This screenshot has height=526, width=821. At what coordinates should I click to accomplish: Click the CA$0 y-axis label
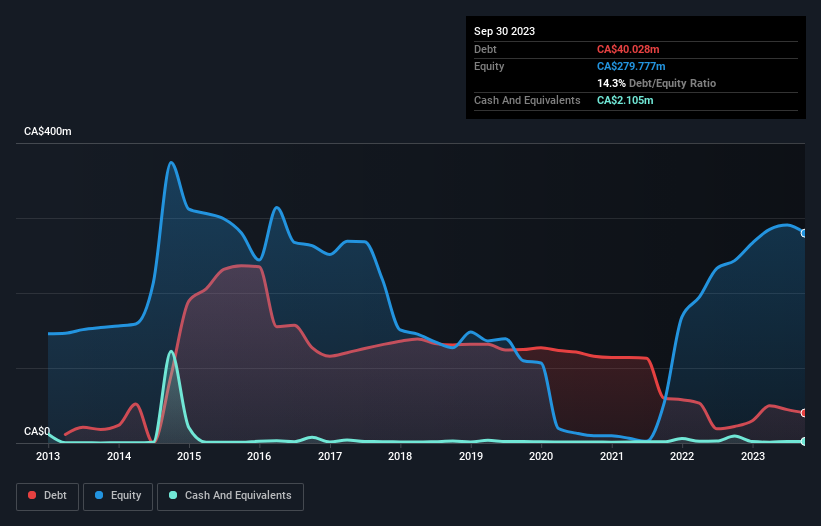click(37, 431)
